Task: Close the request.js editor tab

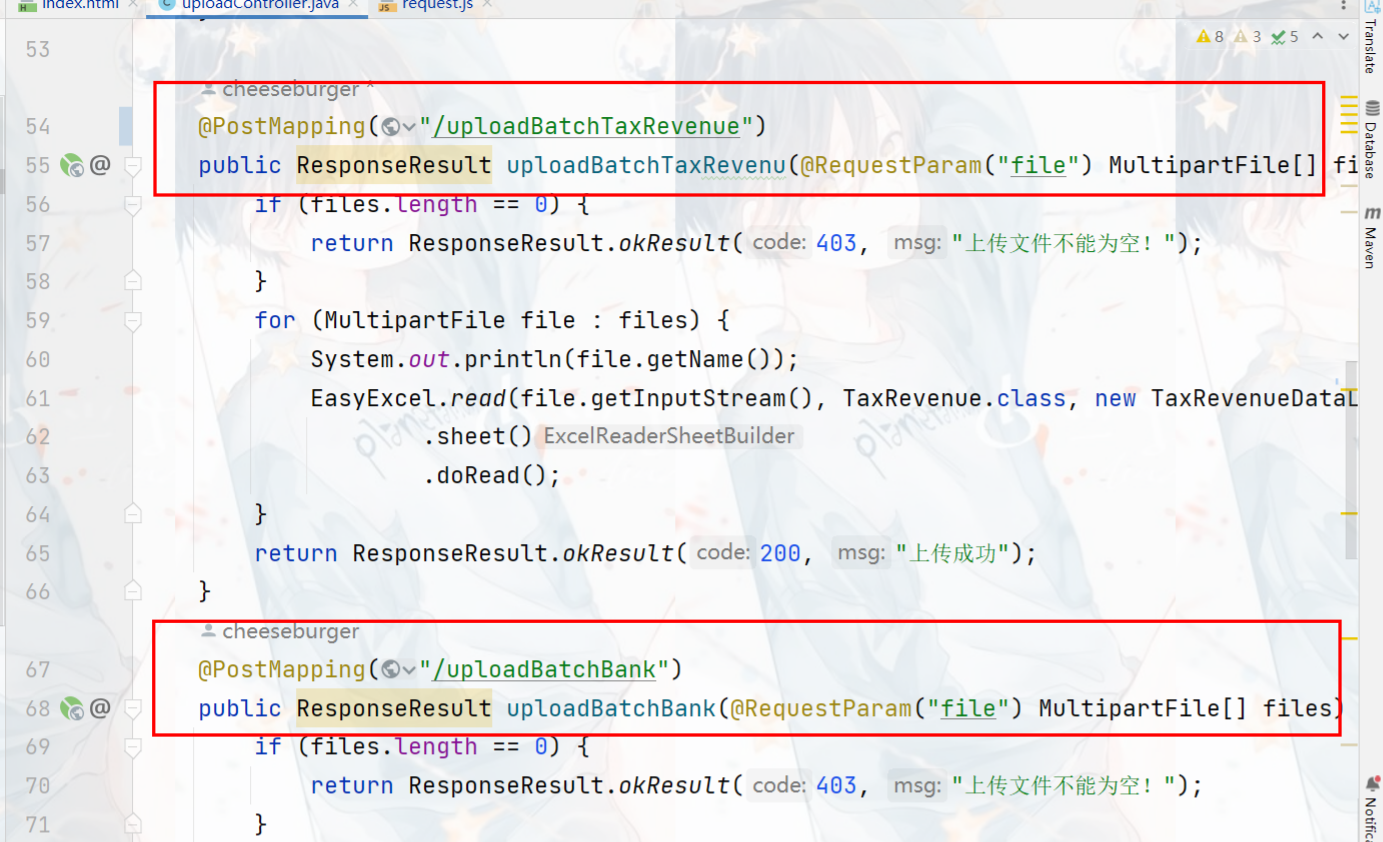Action: pyautogui.click(x=486, y=5)
